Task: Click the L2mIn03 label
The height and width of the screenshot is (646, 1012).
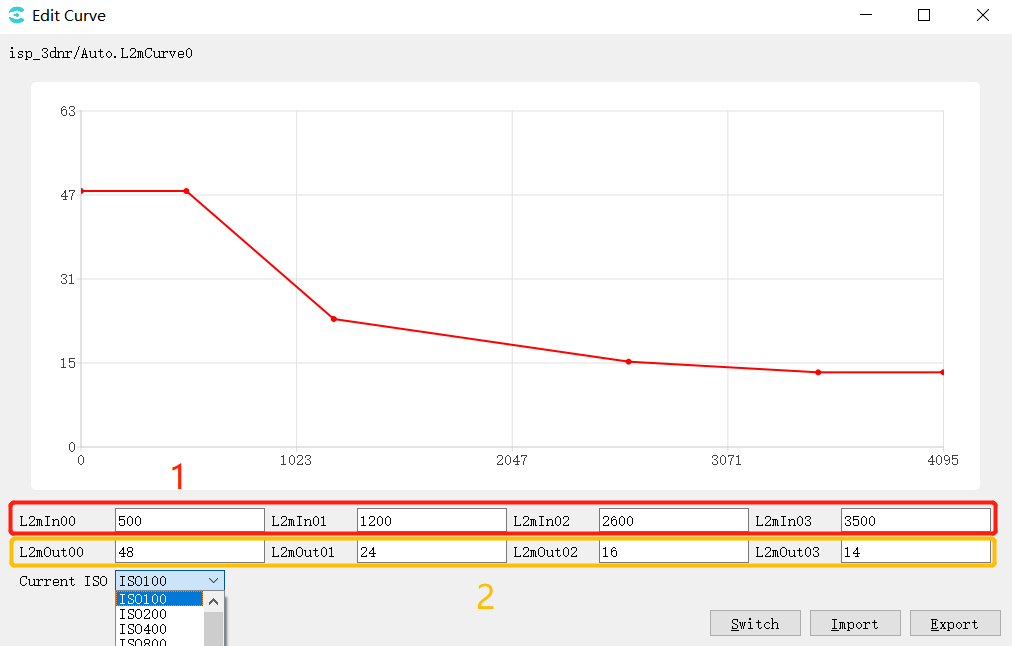Action: pos(784,521)
